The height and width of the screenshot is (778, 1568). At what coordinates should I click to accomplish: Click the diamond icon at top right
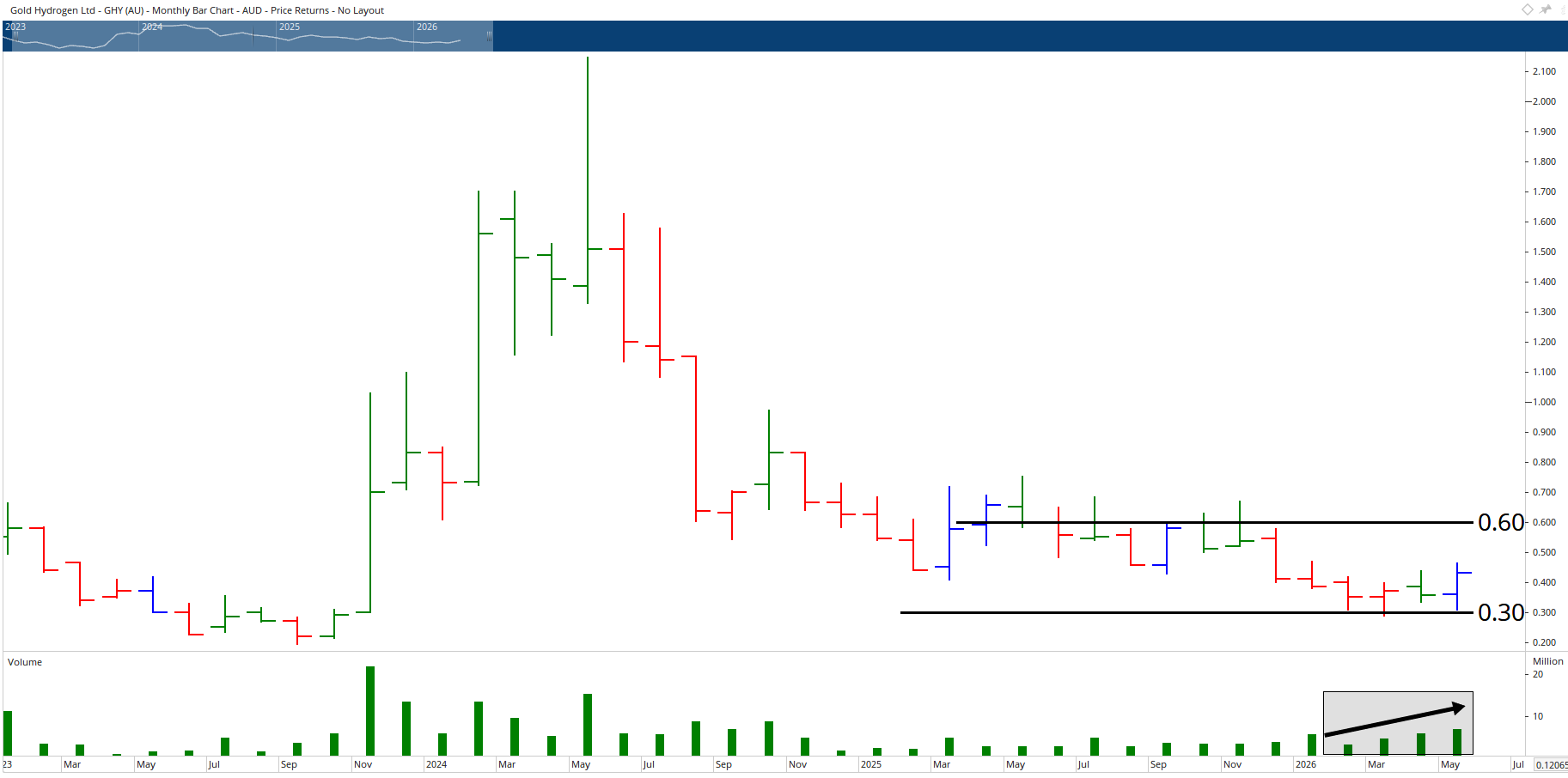(x=1528, y=9)
